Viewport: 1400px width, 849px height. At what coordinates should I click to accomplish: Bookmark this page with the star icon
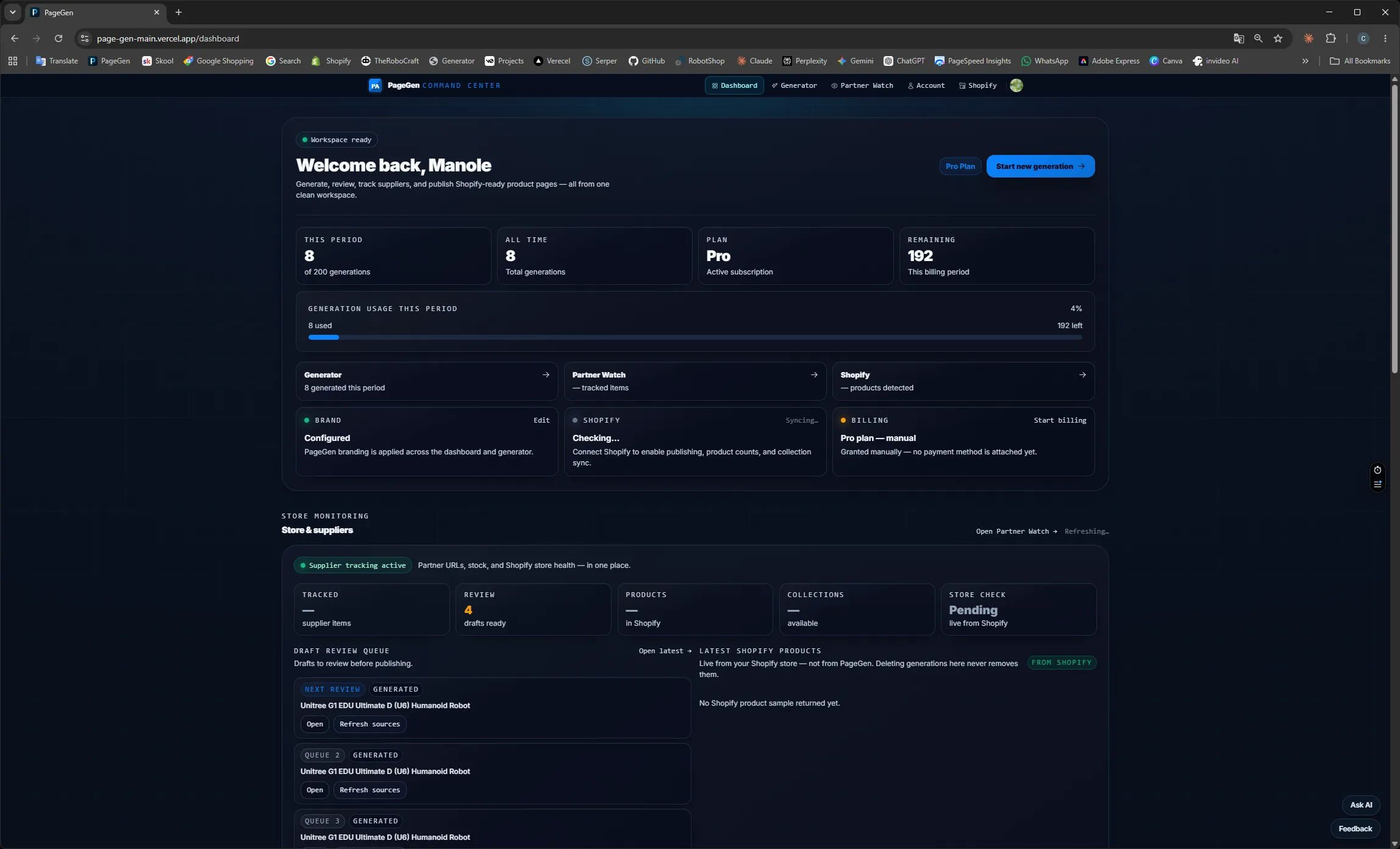point(1278,38)
